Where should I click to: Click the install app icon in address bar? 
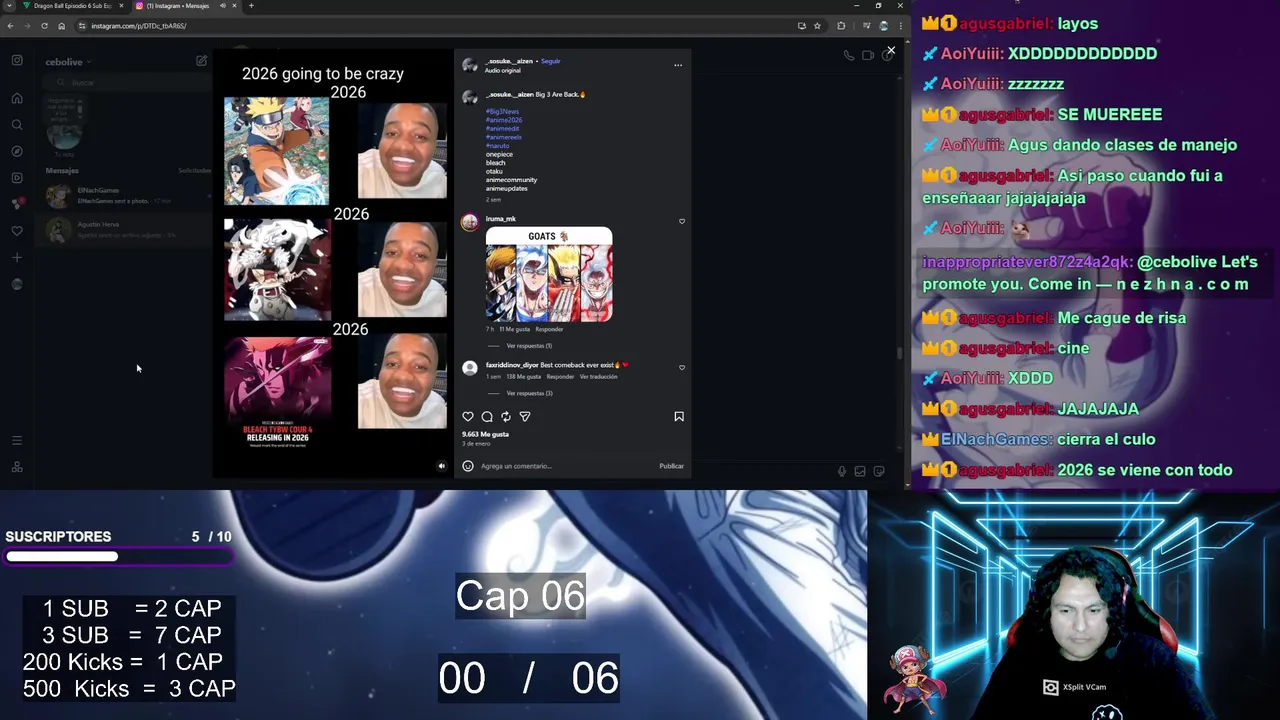point(801,26)
